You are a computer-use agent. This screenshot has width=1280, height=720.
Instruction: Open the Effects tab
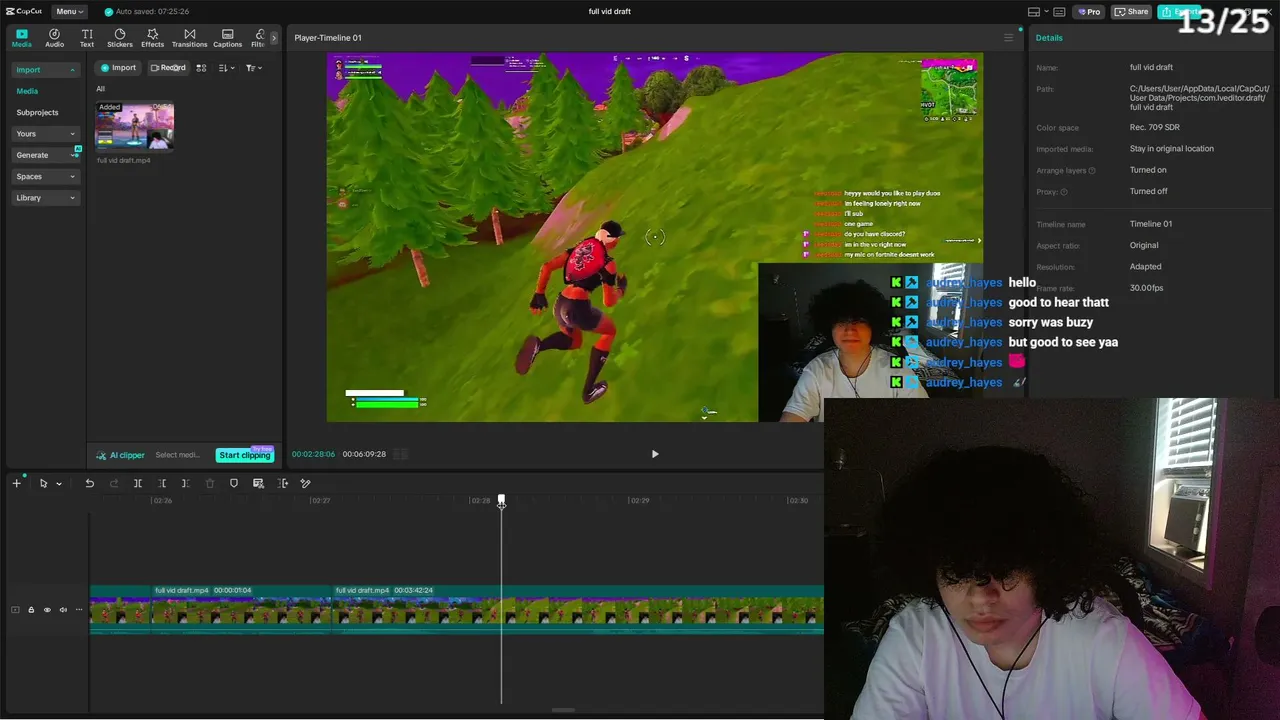tap(152, 38)
